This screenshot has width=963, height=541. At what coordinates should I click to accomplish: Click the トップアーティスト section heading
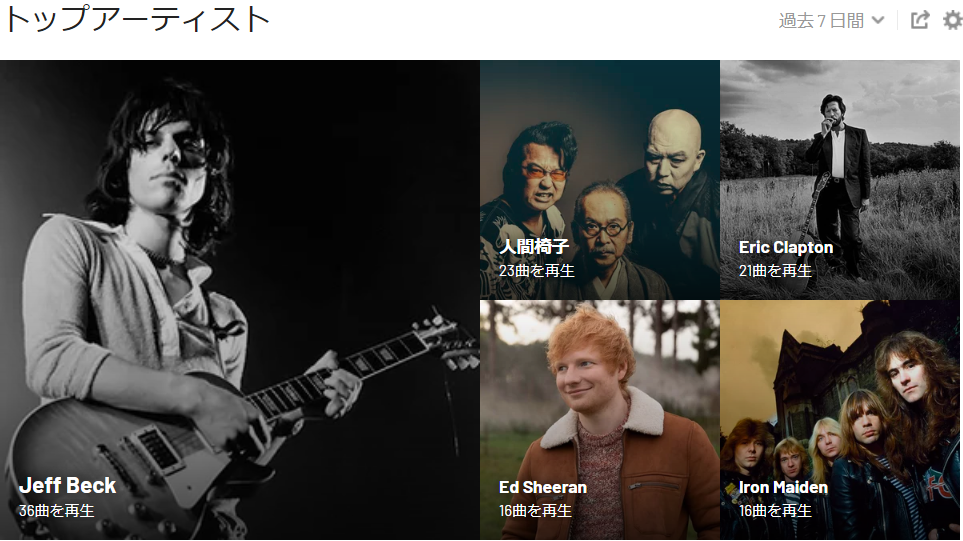(x=137, y=20)
